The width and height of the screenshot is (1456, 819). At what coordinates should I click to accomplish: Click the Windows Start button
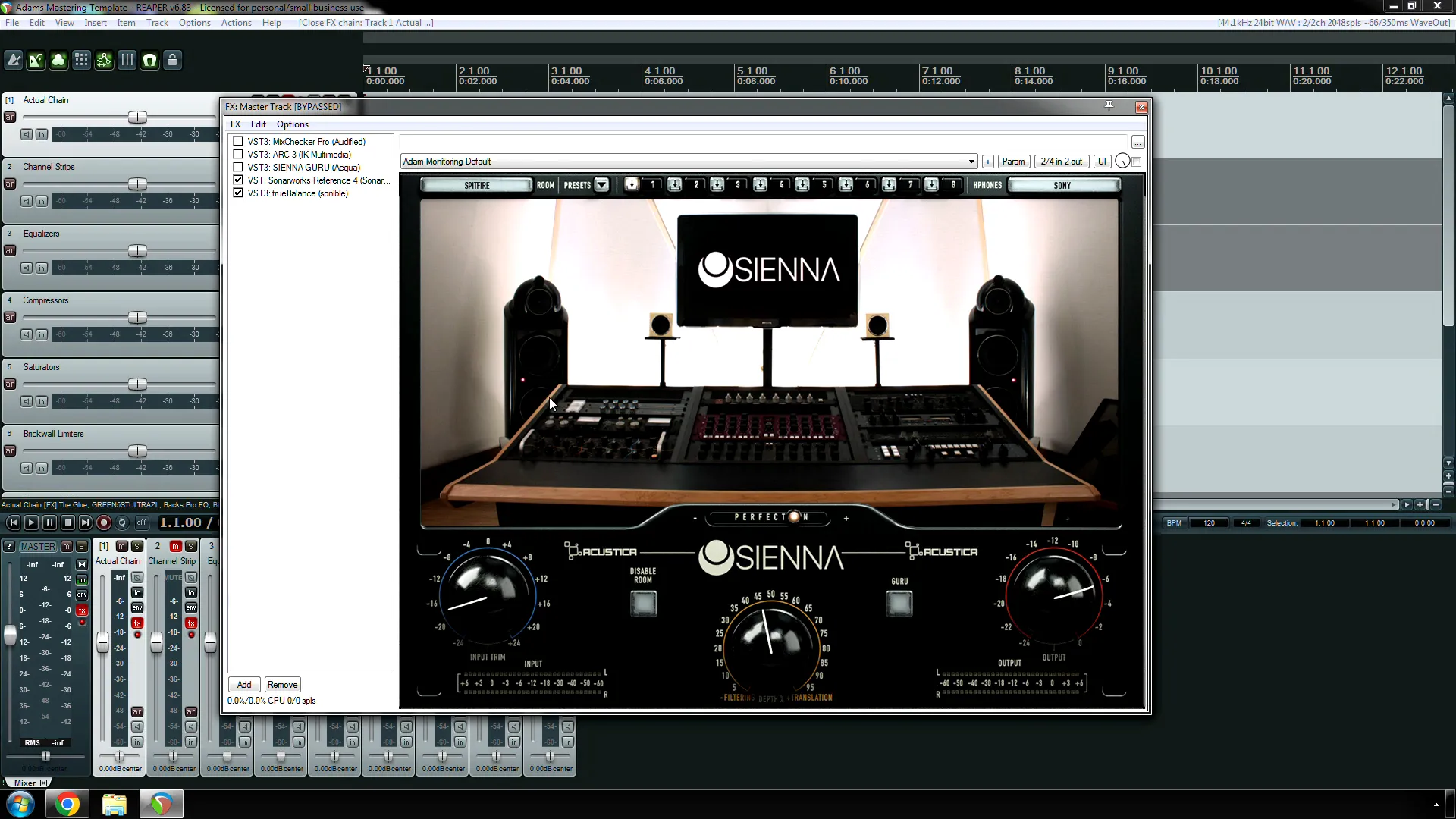(x=20, y=804)
